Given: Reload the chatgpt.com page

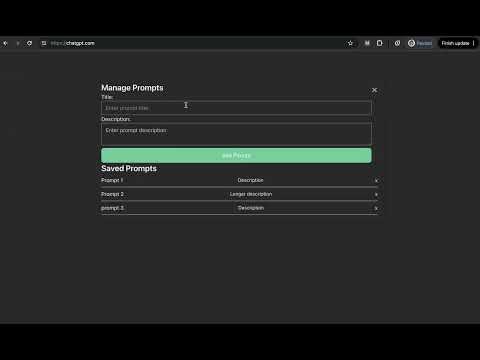Looking at the screenshot, I should [30, 43].
